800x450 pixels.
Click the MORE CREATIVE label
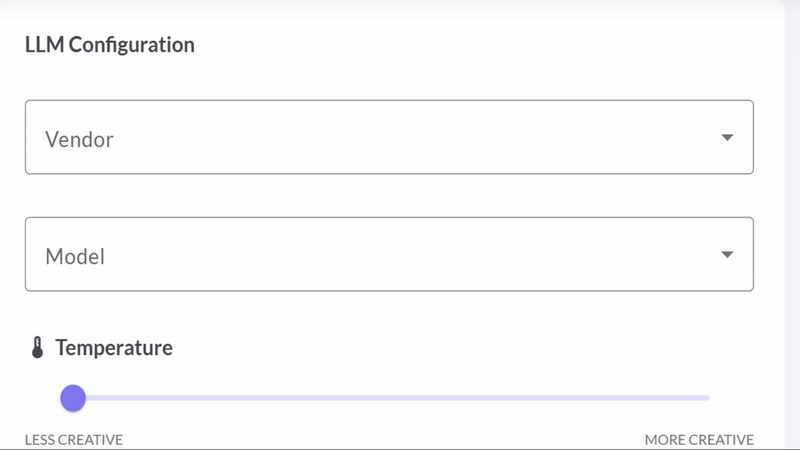[x=699, y=440]
